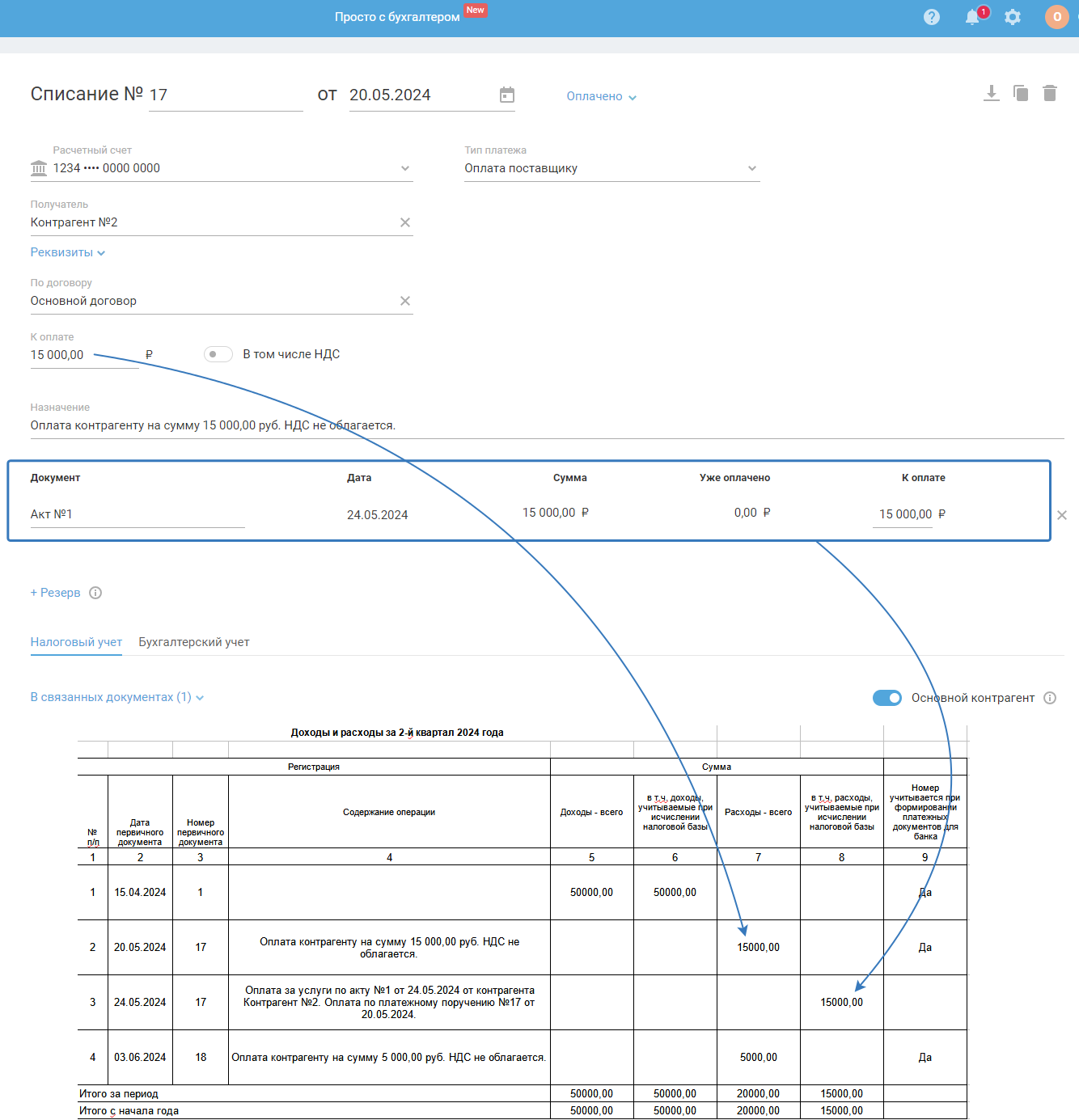Click table date cell 15.04.2024
This screenshot has height=1120, width=1079.
[140, 893]
